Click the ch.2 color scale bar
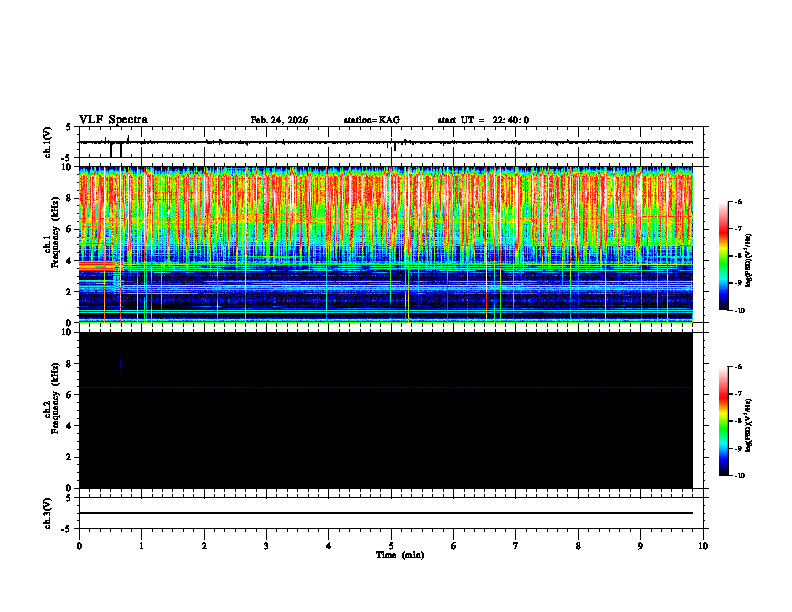This screenshot has width=792, height=612. point(724,421)
